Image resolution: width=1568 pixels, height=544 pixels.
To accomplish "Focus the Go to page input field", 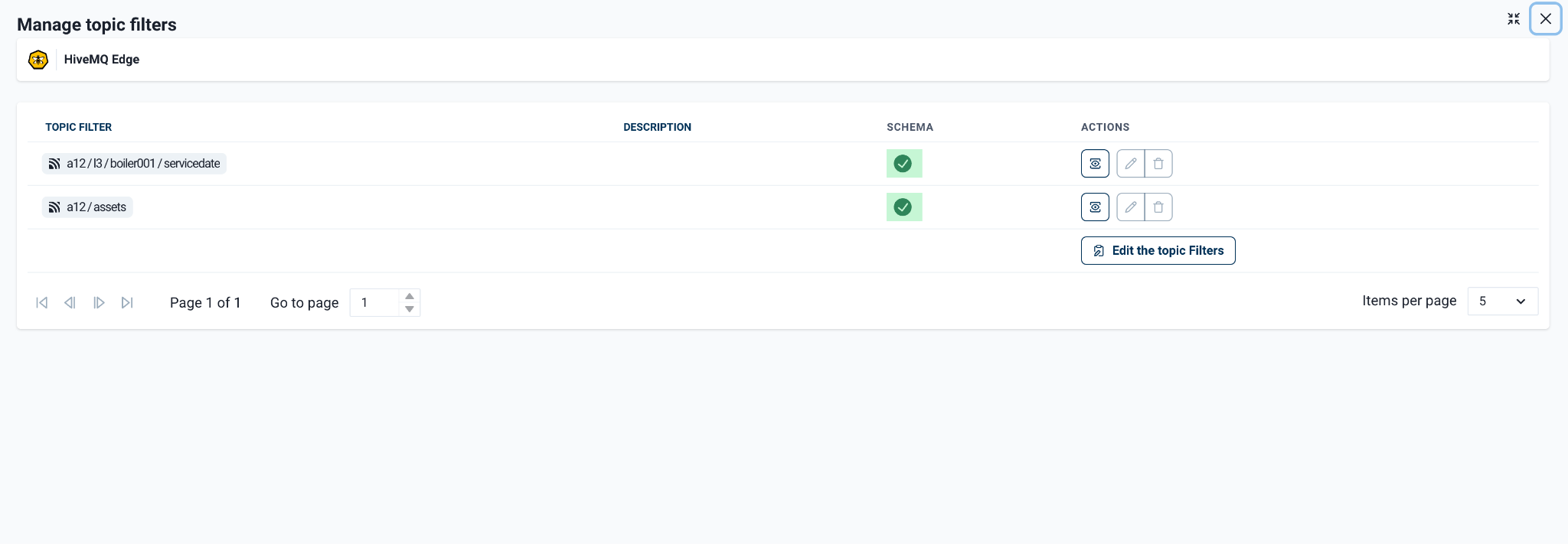I will click(x=375, y=303).
